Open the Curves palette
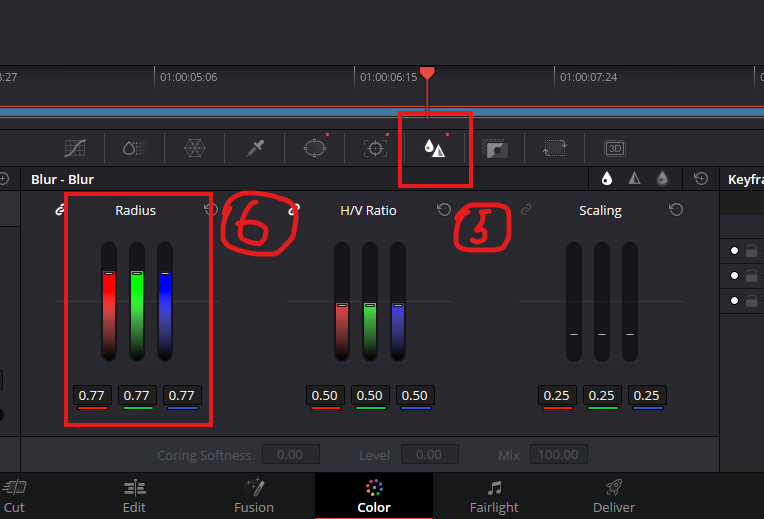The height and width of the screenshot is (519, 764). click(75, 148)
